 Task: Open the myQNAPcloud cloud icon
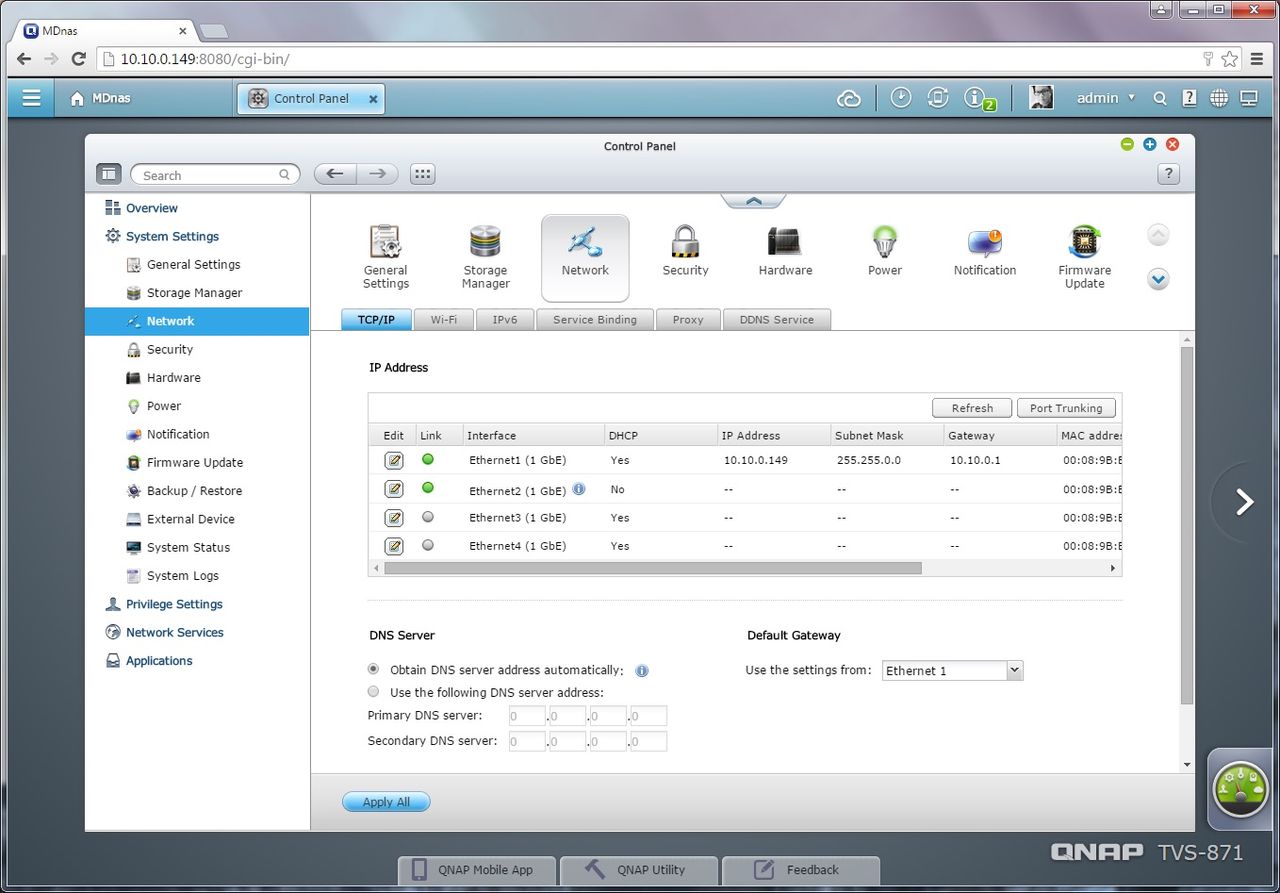click(849, 98)
